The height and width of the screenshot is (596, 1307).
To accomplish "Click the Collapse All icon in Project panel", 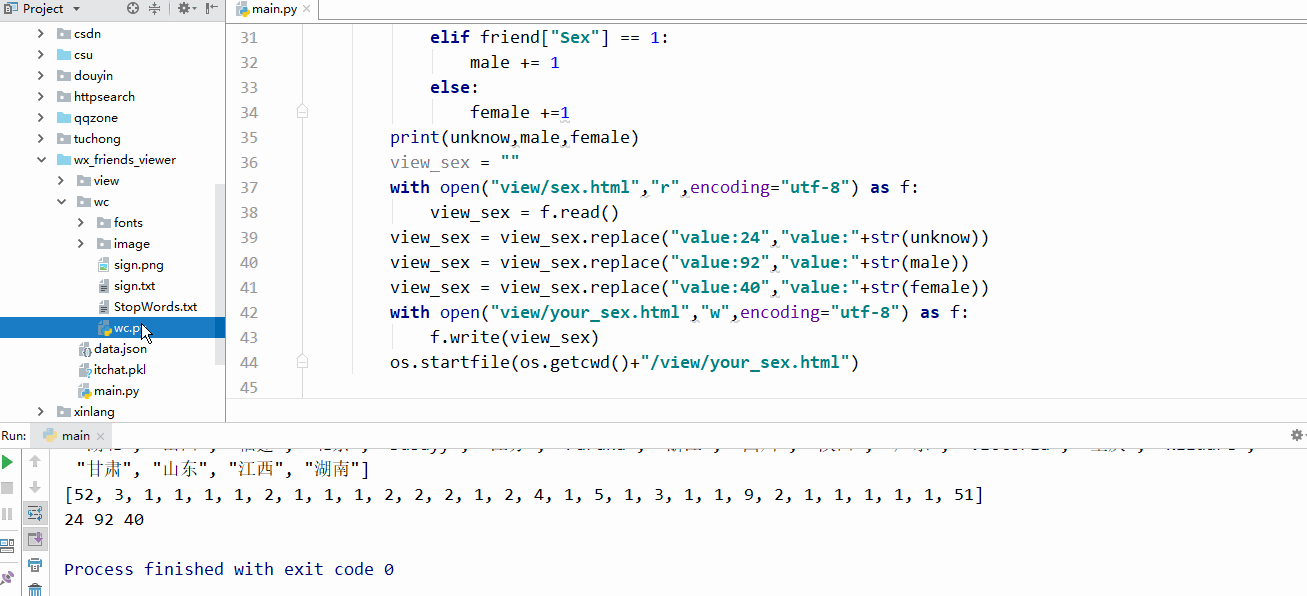I will pos(155,9).
